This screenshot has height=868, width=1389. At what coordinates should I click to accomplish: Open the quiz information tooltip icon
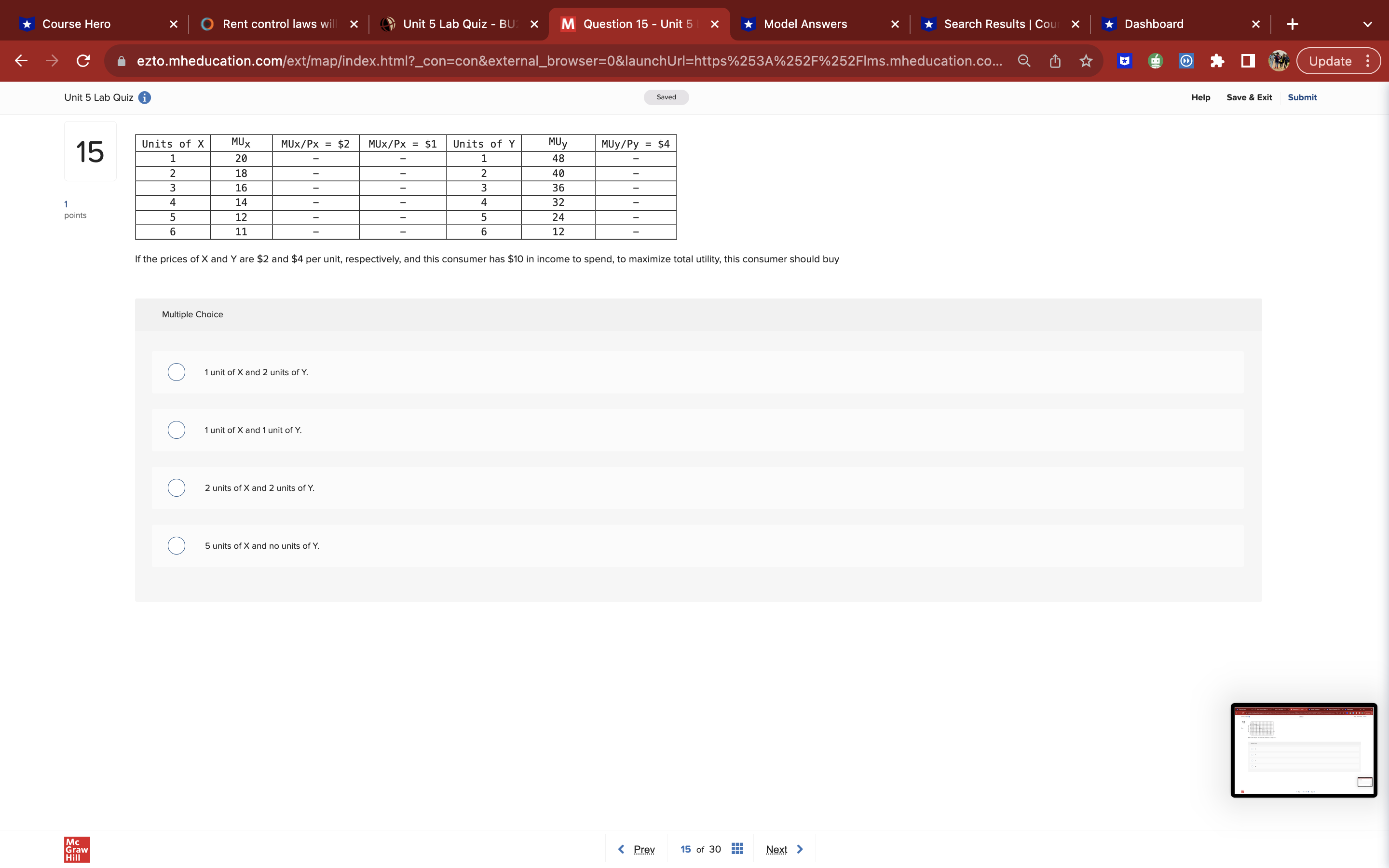144,97
